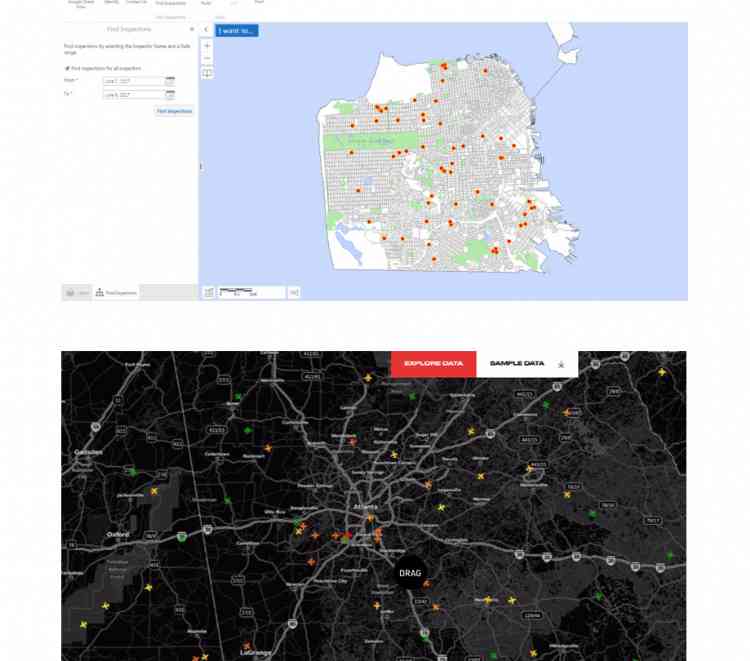Close the Find Inspections panel
The height and width of the screenshot is (661, 750).
(192, 29)
